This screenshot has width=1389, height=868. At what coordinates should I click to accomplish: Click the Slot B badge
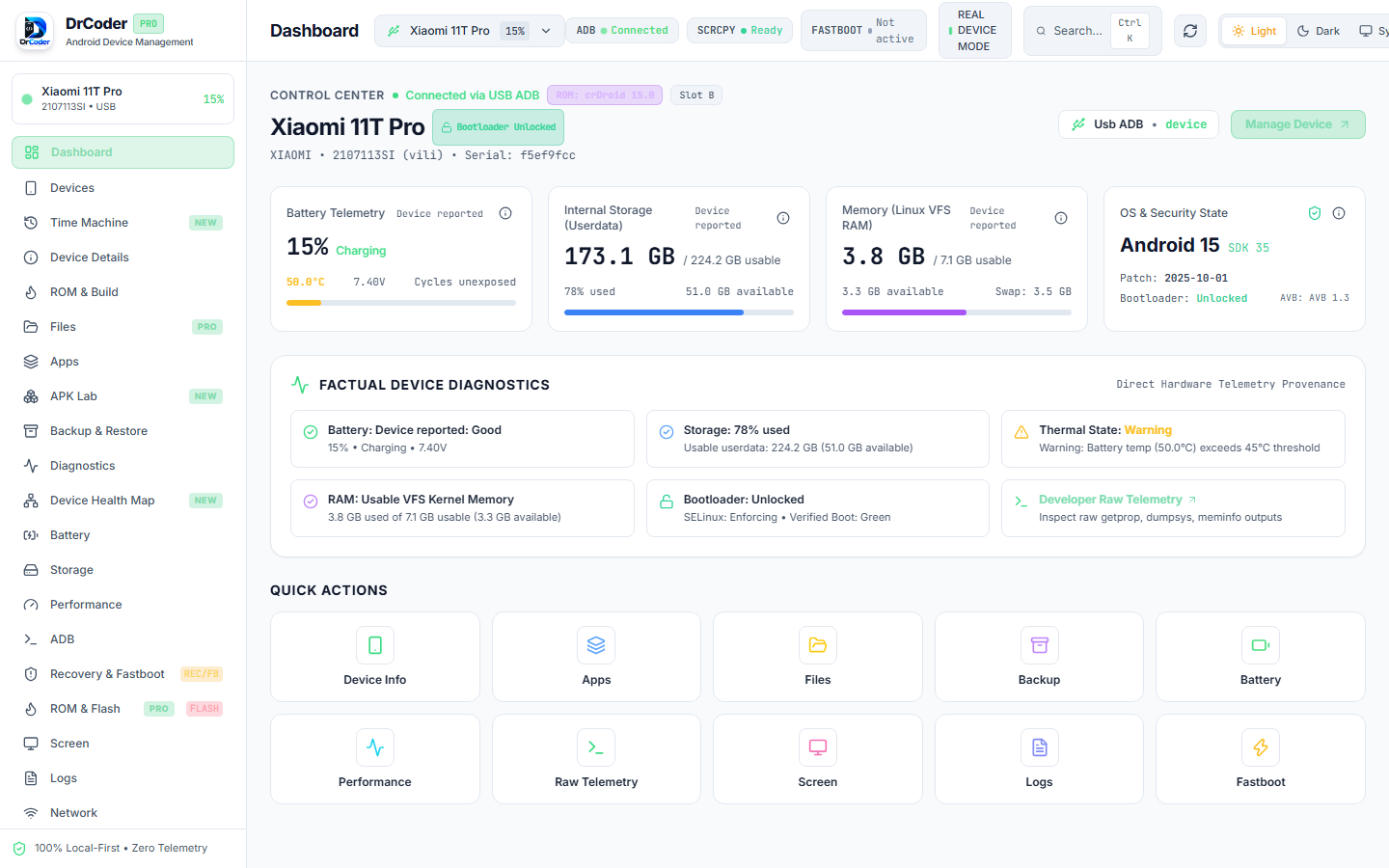pyautogui.click(x=696, y=95)
